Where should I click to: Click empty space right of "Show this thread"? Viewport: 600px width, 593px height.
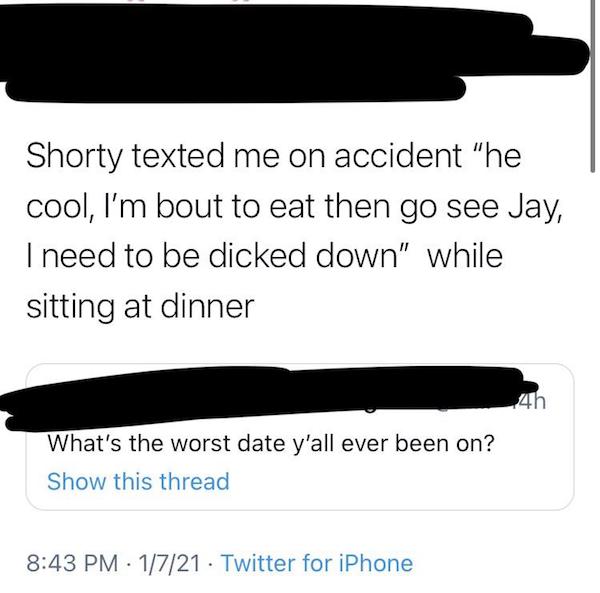pos(400,481)
